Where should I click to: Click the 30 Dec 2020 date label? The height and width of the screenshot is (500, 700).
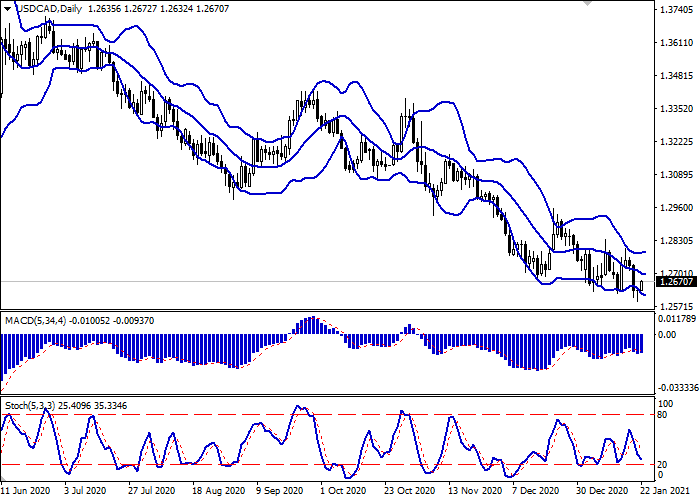(x=602, y=491)
